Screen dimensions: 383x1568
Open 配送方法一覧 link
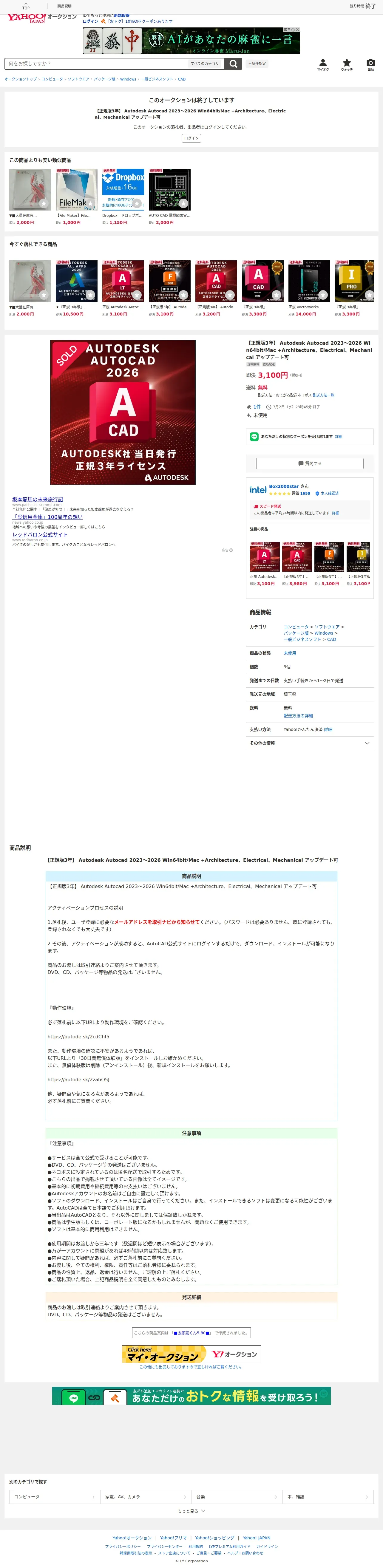323,395
